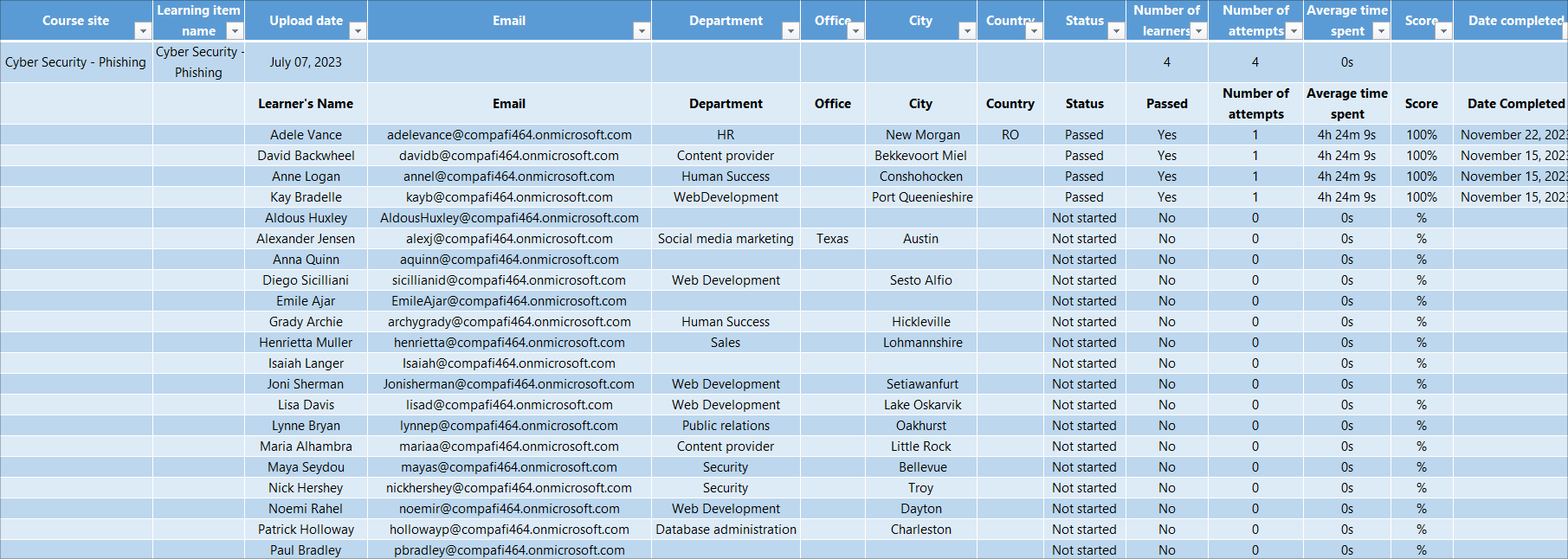Open the Office column filter dropdown

(855, 31)
